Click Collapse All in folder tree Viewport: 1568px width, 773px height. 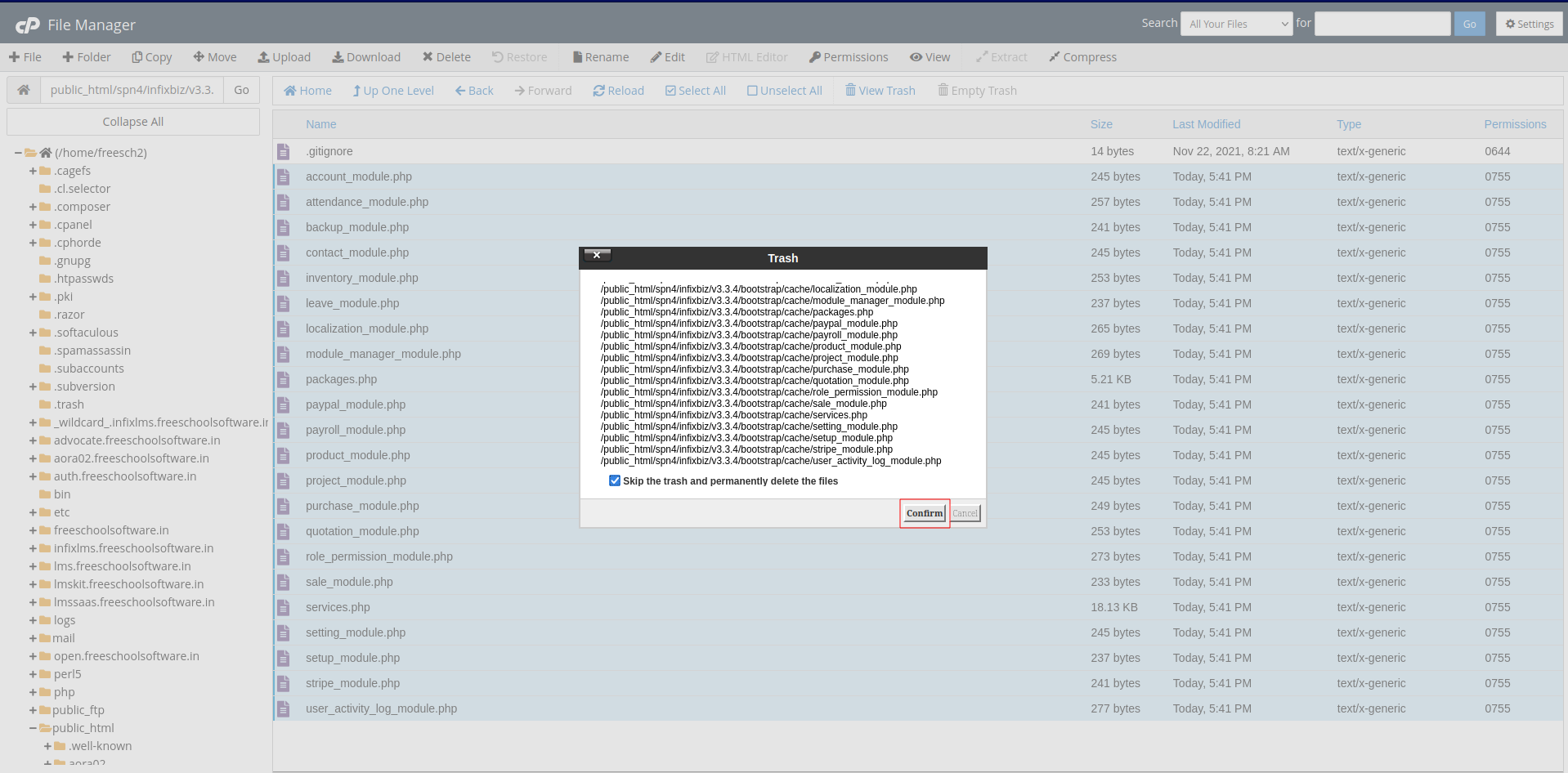tap(133, 122)
